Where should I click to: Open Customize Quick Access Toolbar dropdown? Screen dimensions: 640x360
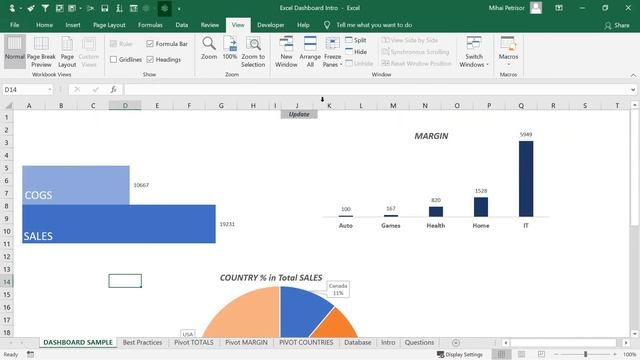(x=179, y=9)
